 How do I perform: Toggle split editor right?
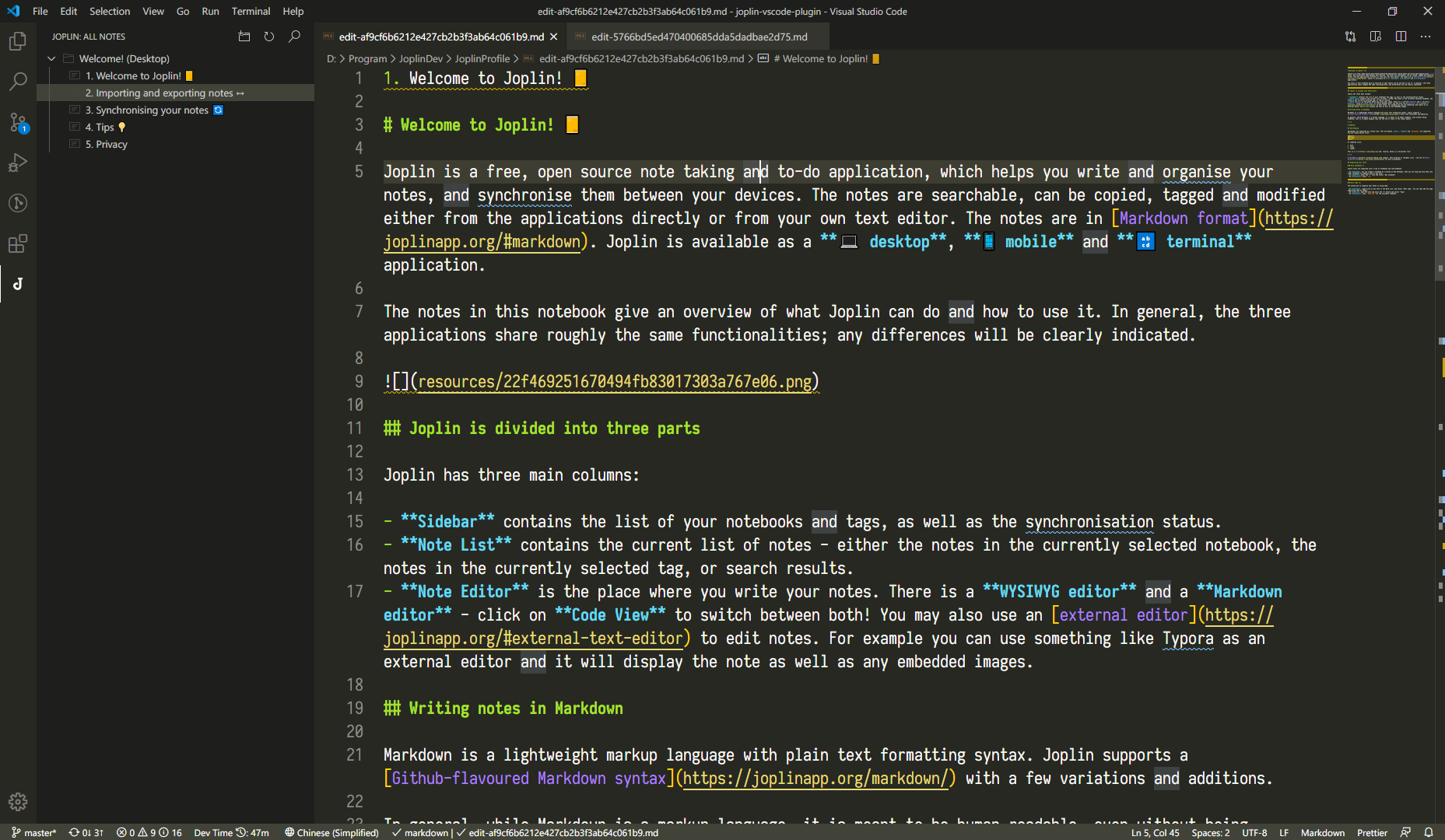1401,37
